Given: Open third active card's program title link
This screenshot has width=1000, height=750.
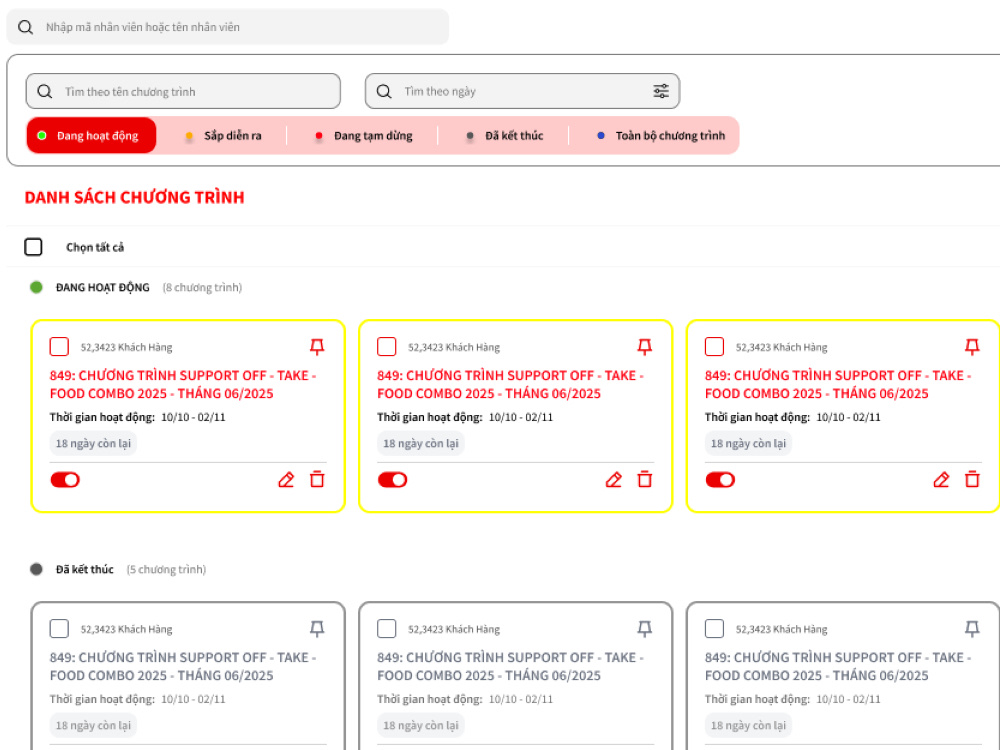Looking at the screenshot, I should [x=838, y=384].
